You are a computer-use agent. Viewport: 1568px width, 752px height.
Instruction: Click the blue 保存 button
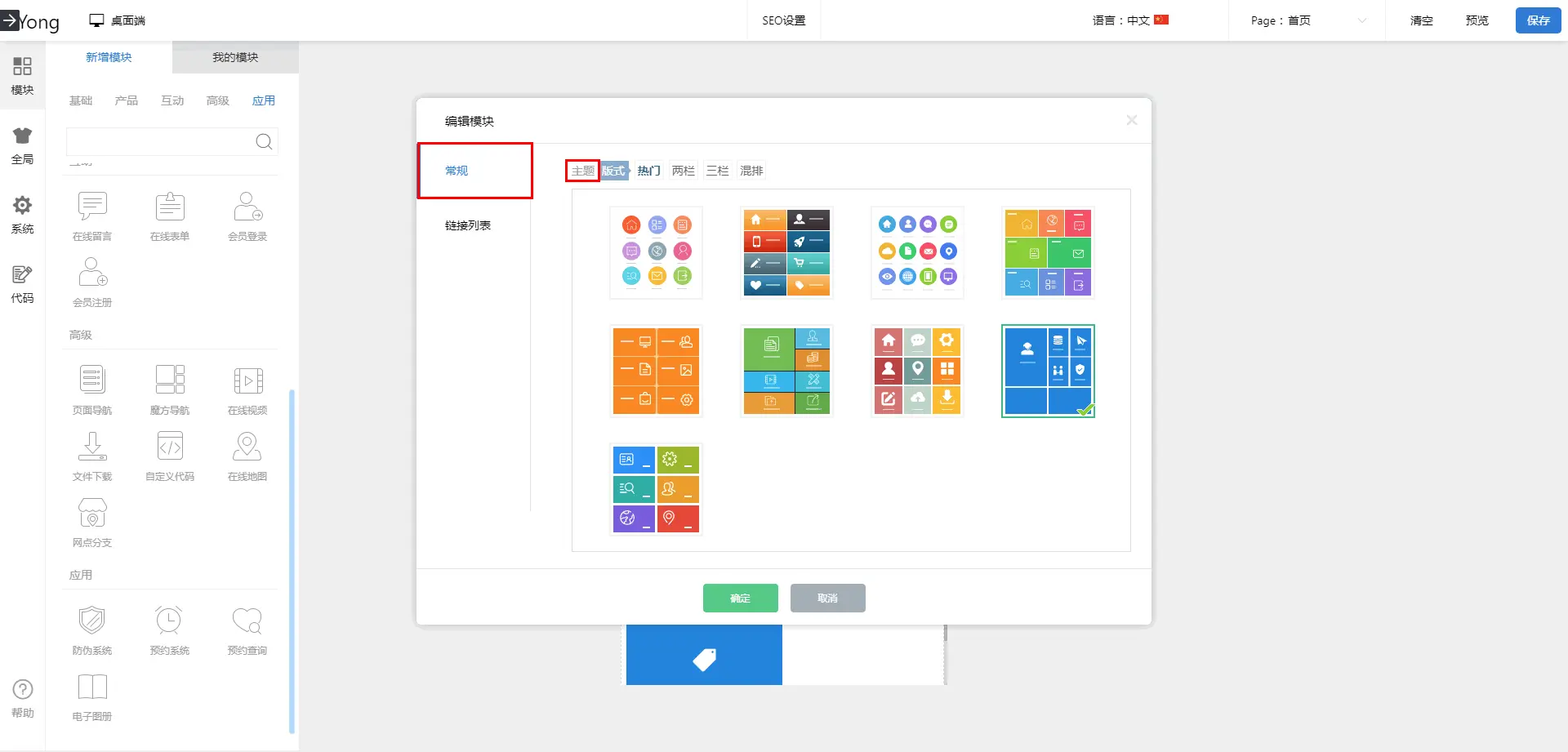tap(1538, 20)
